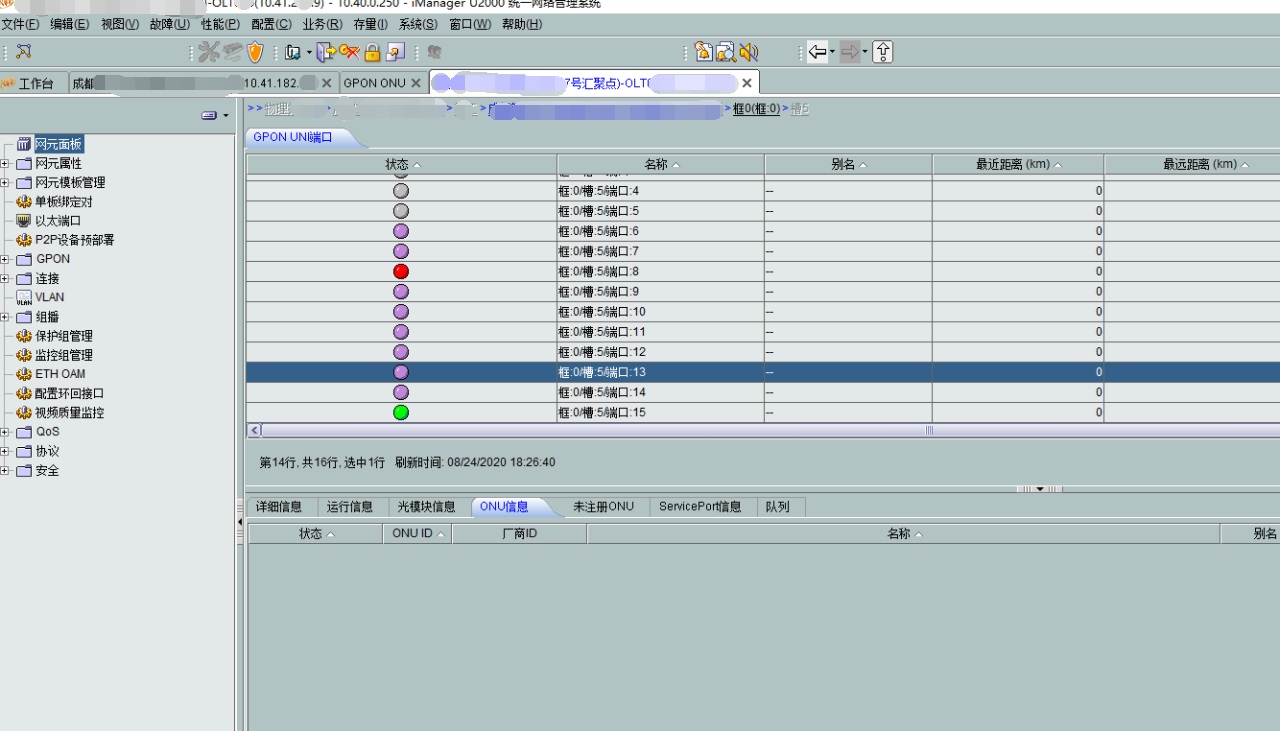Click the padlock lock-terminal icon

click(373, 52)
